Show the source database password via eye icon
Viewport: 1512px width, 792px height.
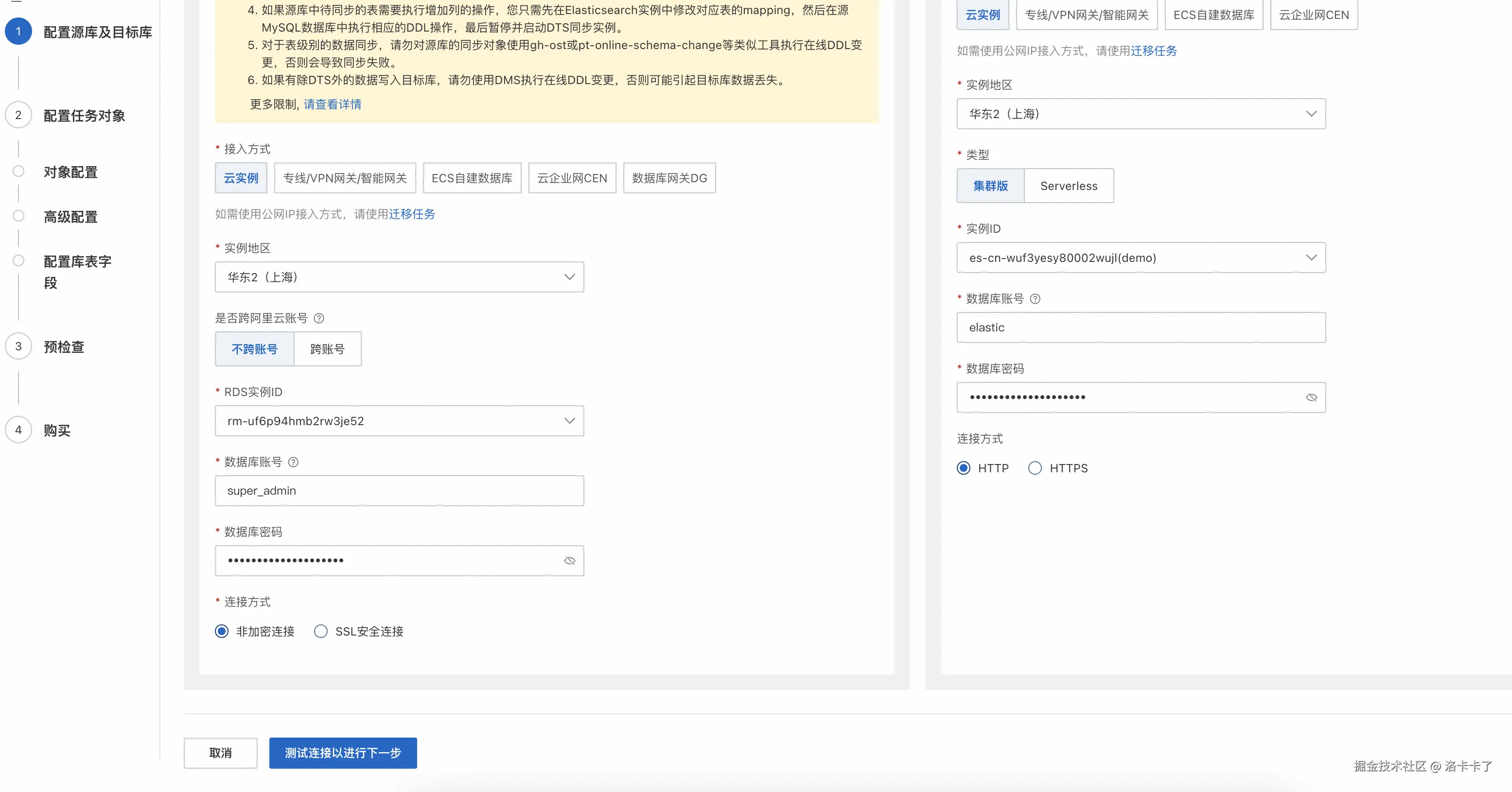(569, 561)
